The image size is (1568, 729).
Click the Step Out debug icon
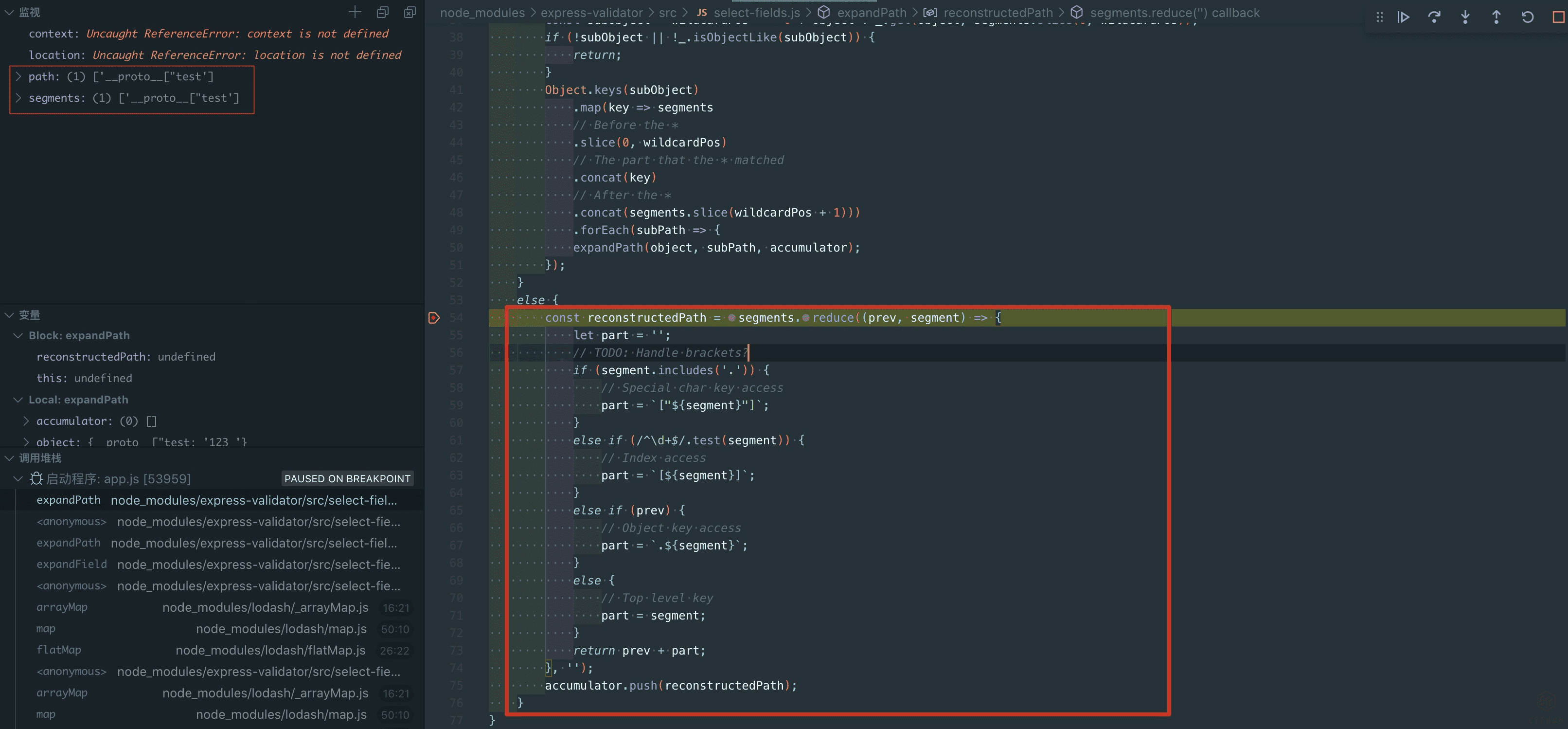[x=1496, y=17]
